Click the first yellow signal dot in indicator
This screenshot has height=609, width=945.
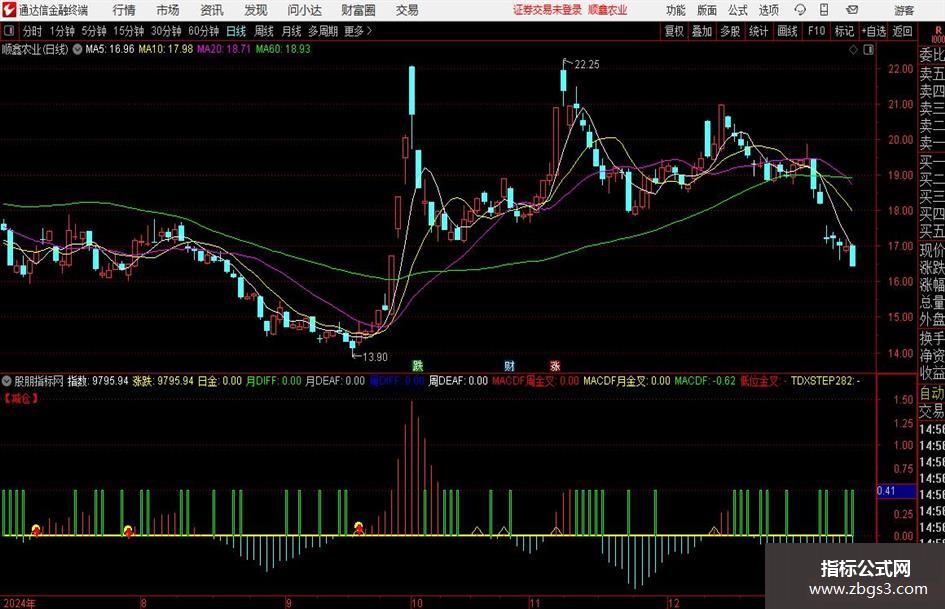[x=36, y=529]
